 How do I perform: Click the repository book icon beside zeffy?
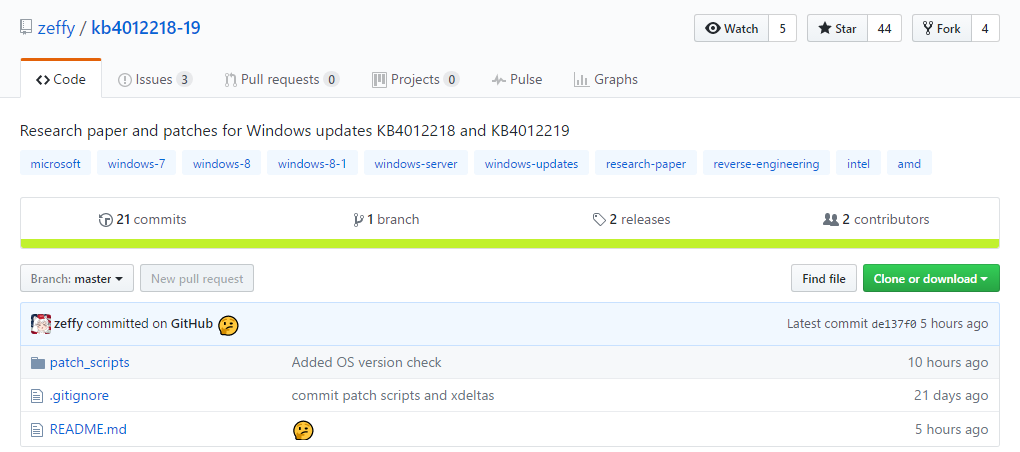coord(26,27)
